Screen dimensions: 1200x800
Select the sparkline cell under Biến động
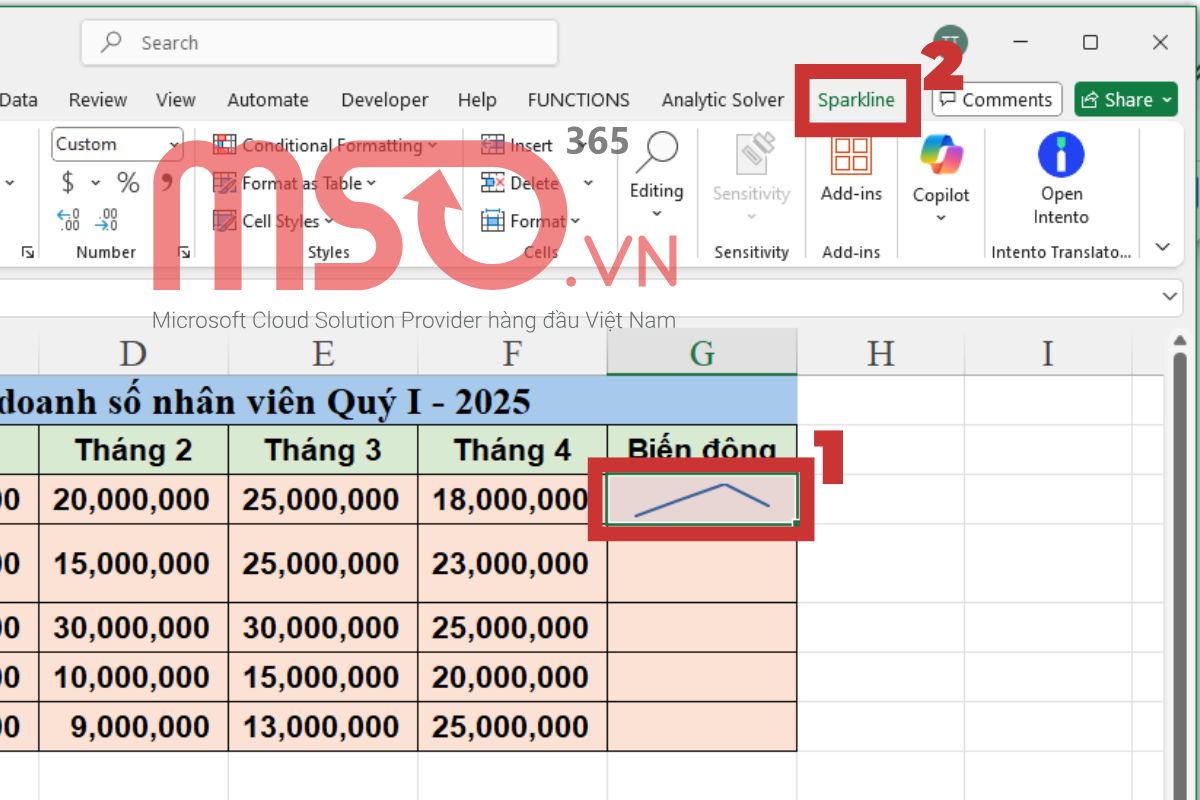pos(702,499)
